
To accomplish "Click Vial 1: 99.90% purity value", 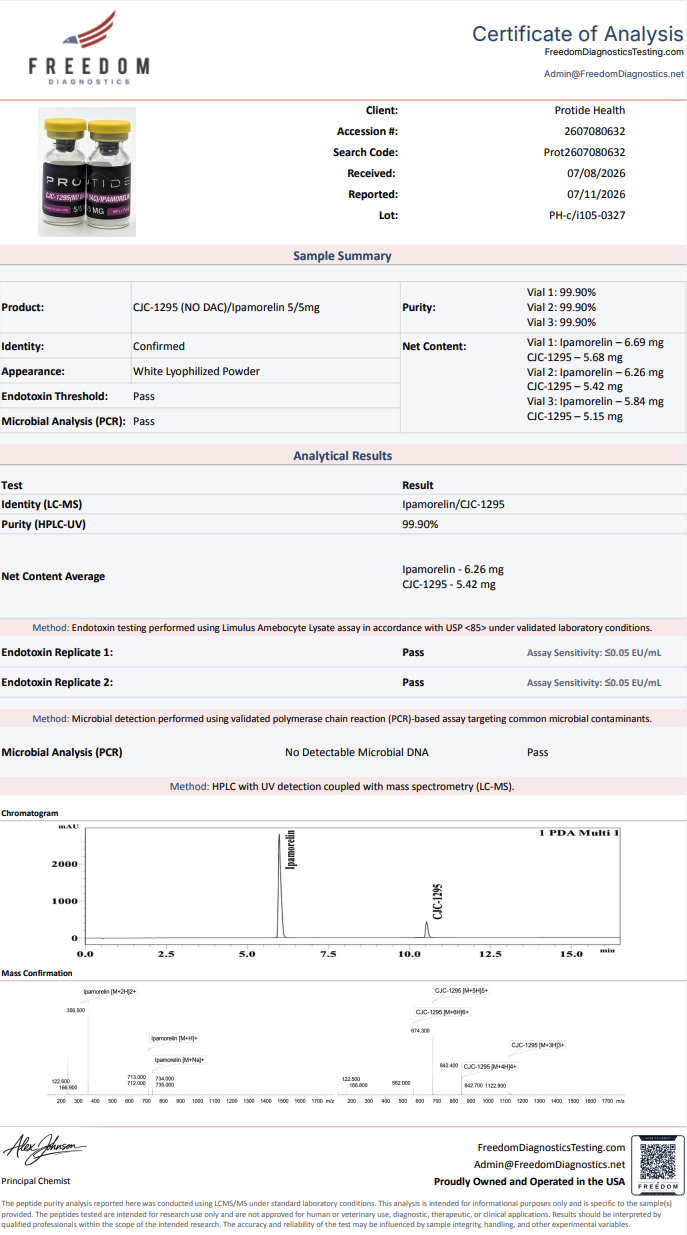I will point(561,292).
